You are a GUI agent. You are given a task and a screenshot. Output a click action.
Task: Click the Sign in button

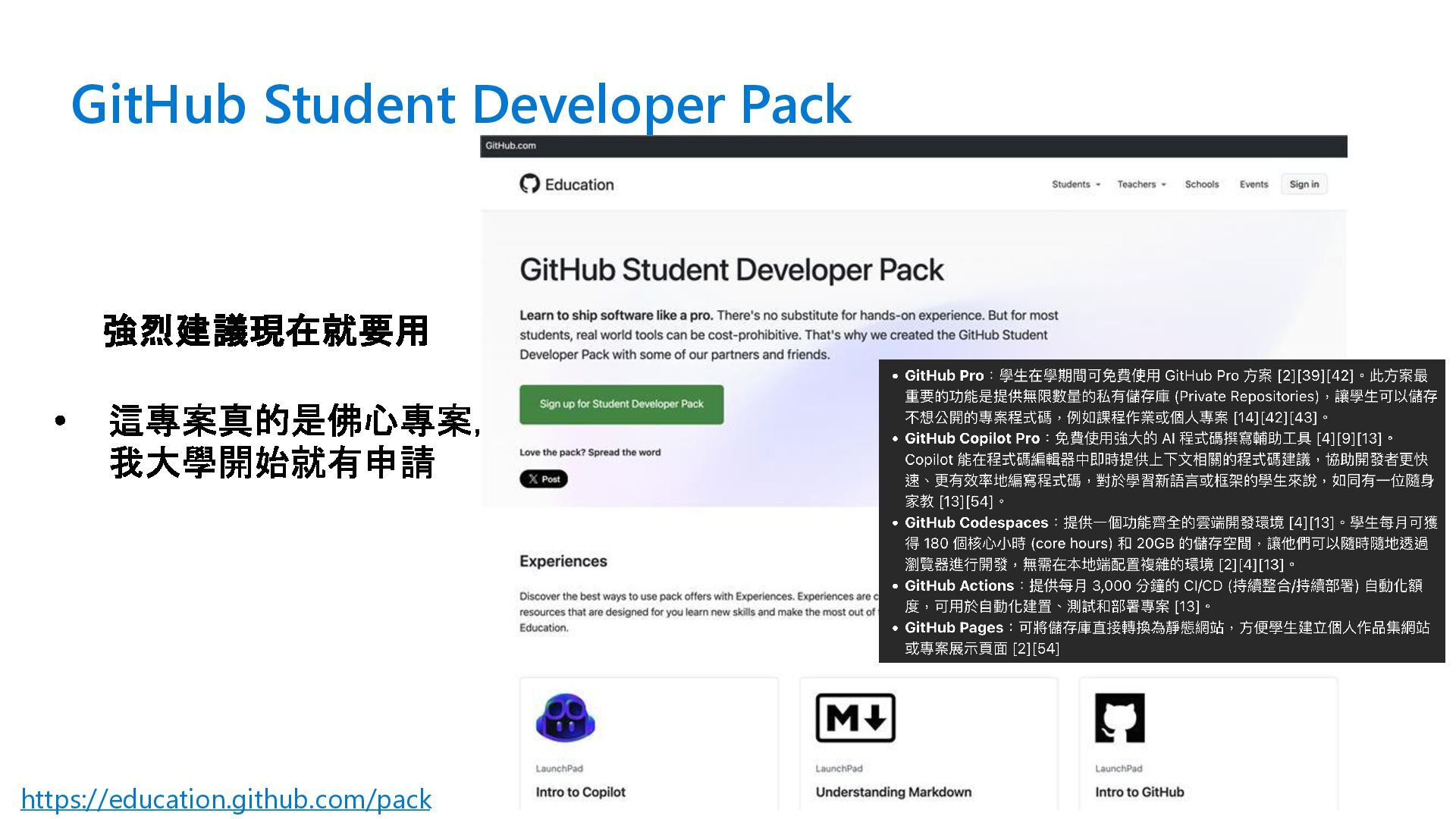[x=1304, y=184]
